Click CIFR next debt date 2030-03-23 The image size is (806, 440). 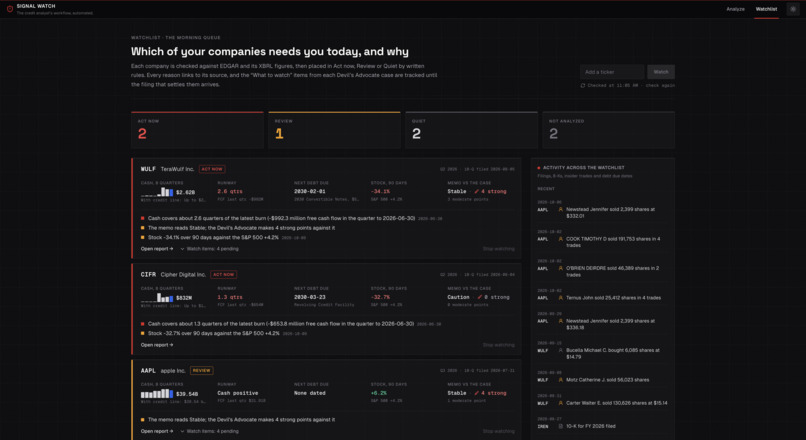click(309, 298)
